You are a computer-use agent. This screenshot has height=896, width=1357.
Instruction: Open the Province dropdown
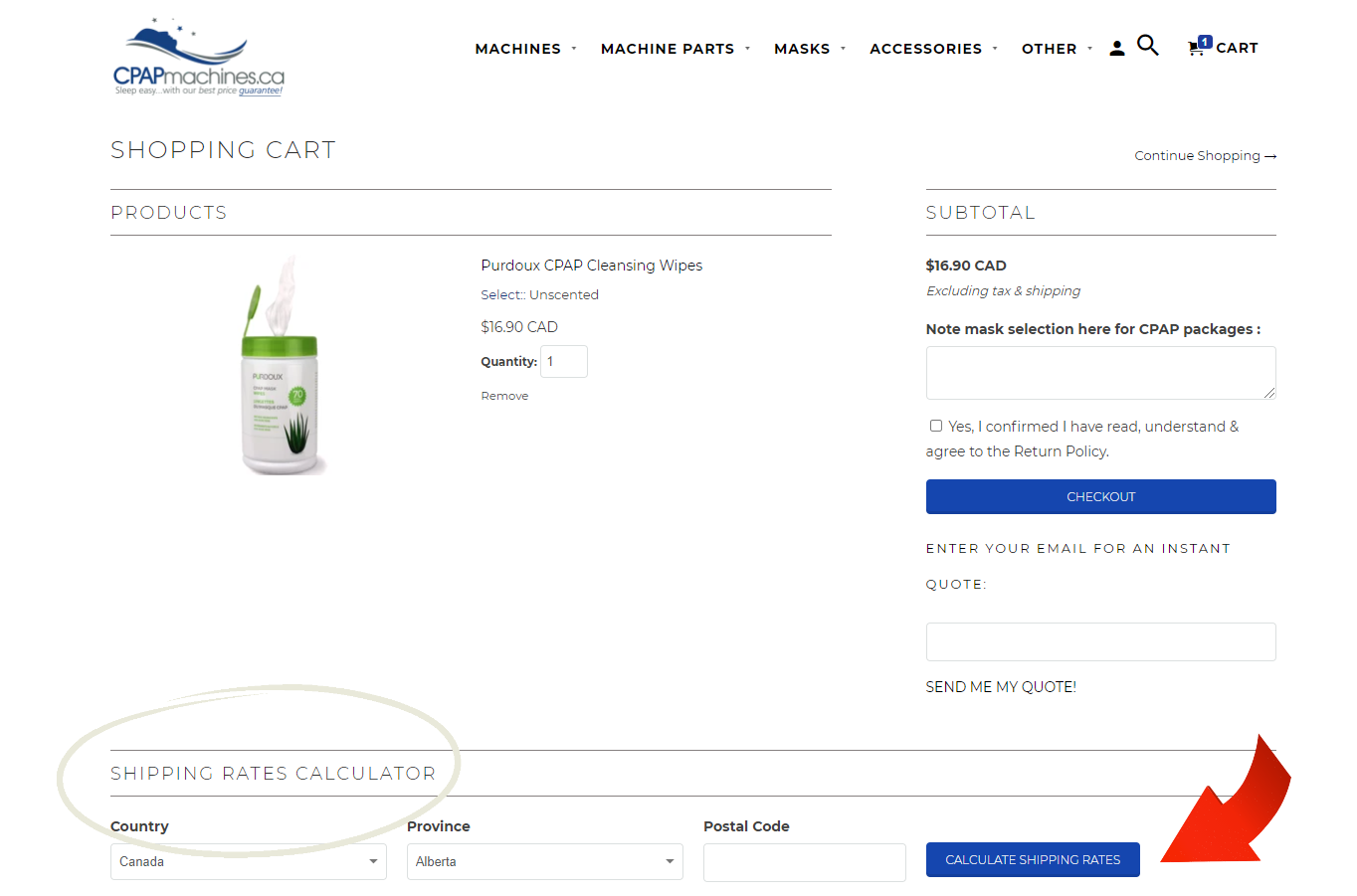544,861
